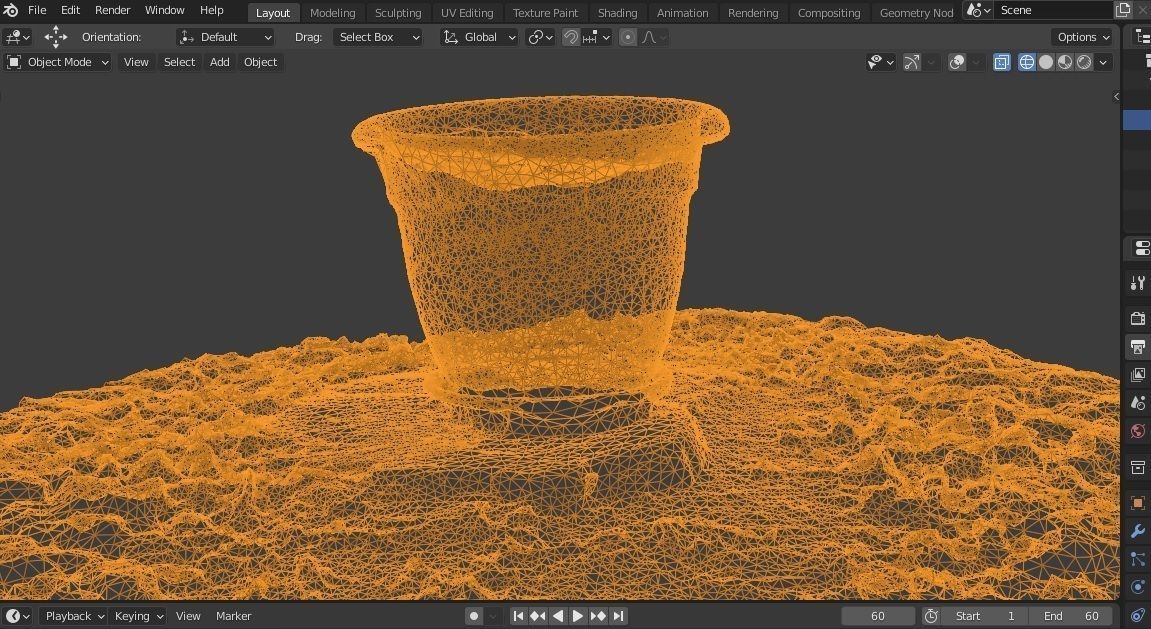Open the viewport Add menu
1151x629 pixels.
point(219,62)
